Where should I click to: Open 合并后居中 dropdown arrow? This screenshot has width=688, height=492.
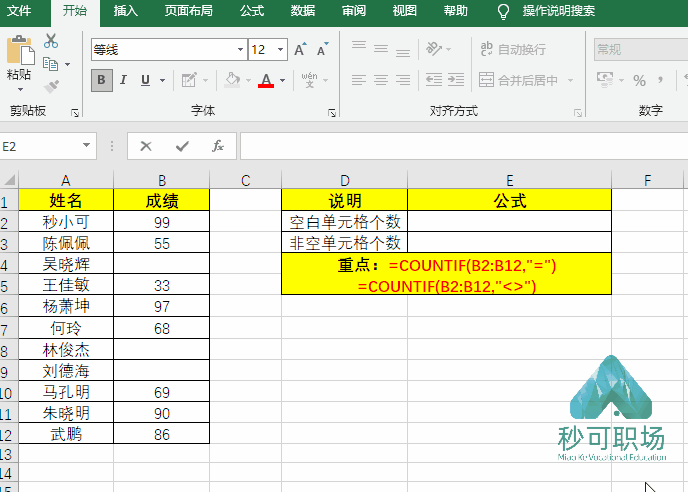click(x=570, y=80)
